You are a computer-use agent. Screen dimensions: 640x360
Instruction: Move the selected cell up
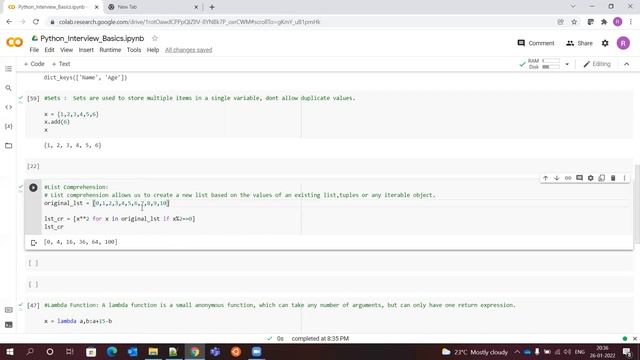(545, 178)
